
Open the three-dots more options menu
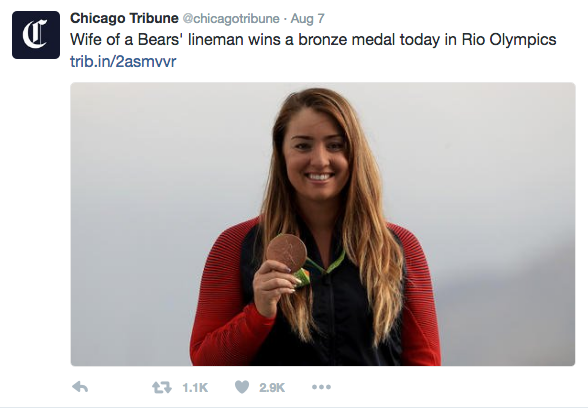coord(321,387)
